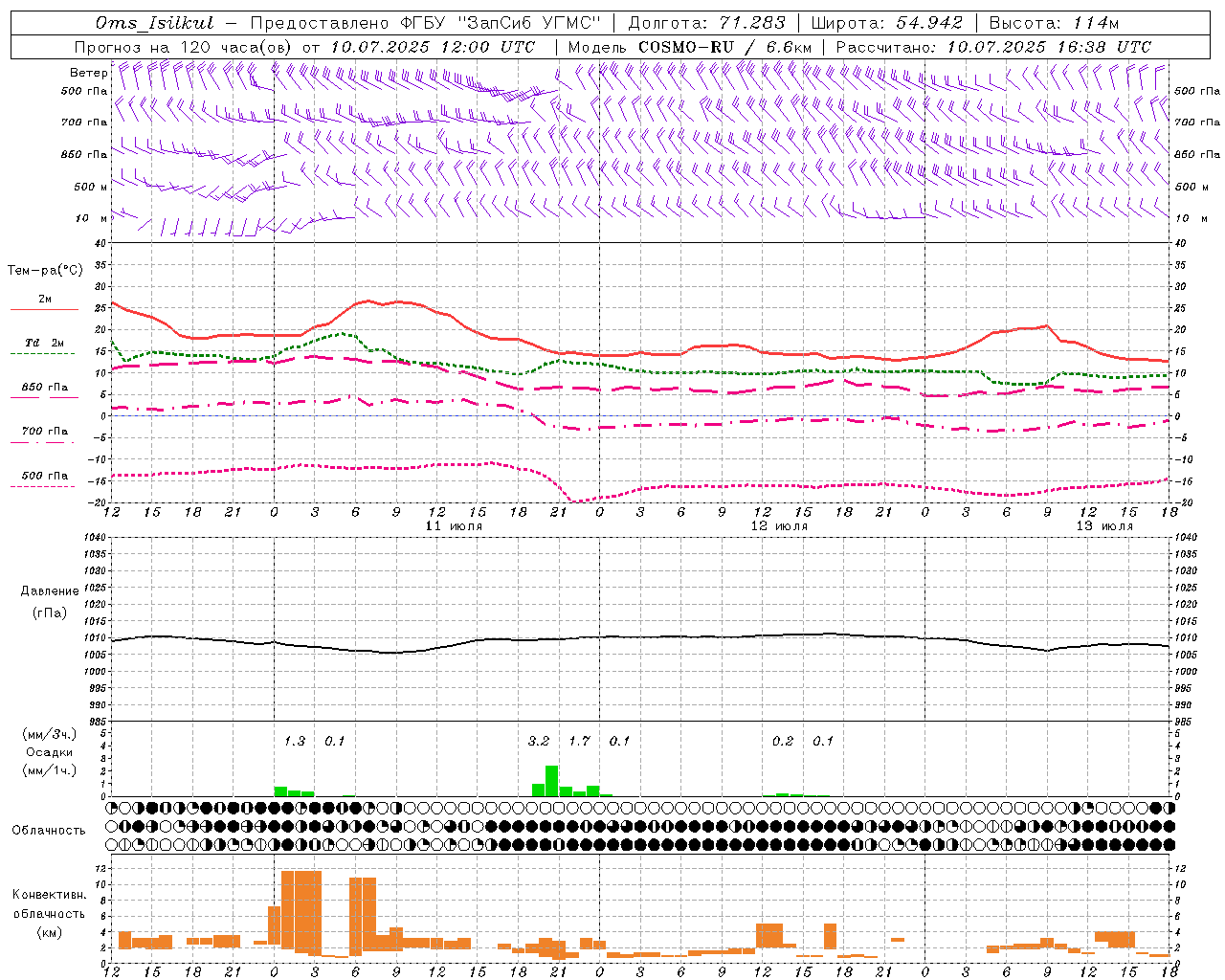Click the latitude value Широта: 54.942
The image size is (1225, 980).
(x=886, y=23)
